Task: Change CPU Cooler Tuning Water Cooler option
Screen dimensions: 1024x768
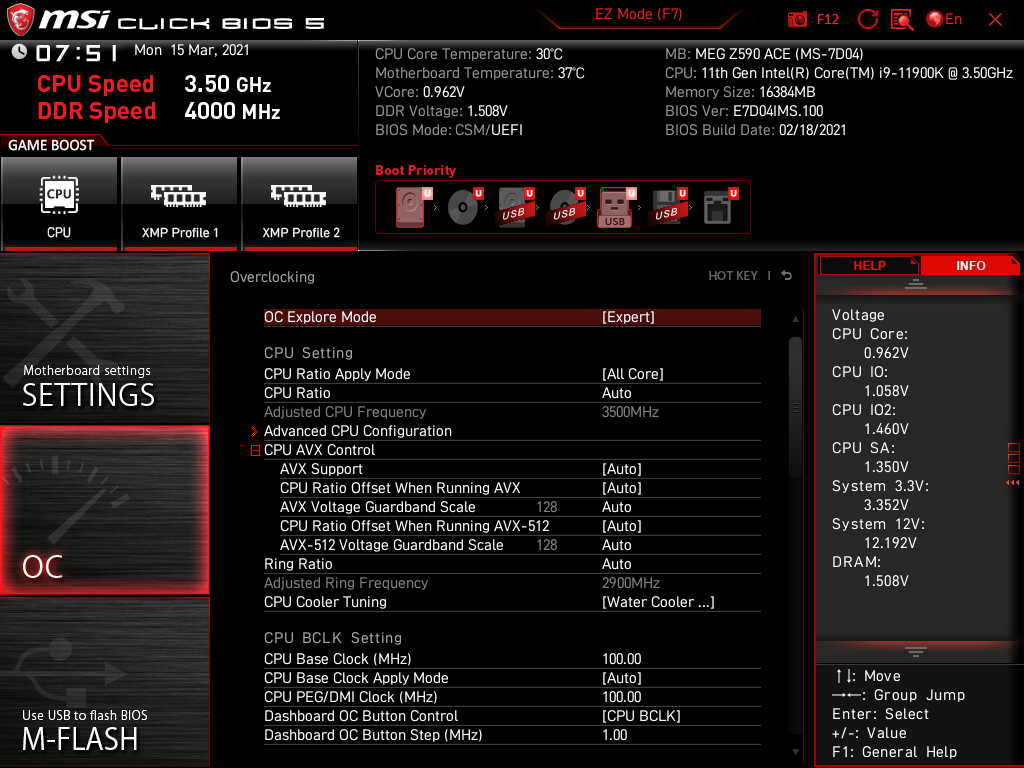Action: click(x=658, y=602)
